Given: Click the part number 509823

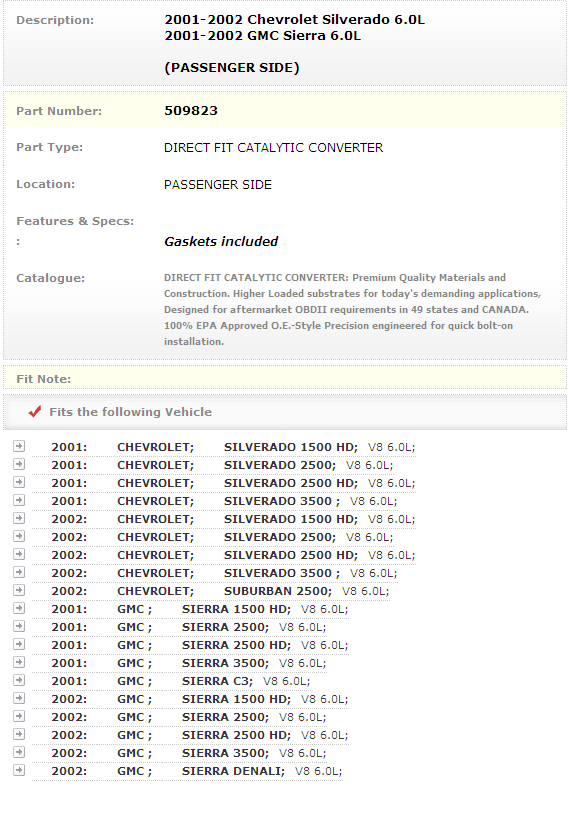Looking at the screenshot, I should [191, 111].
